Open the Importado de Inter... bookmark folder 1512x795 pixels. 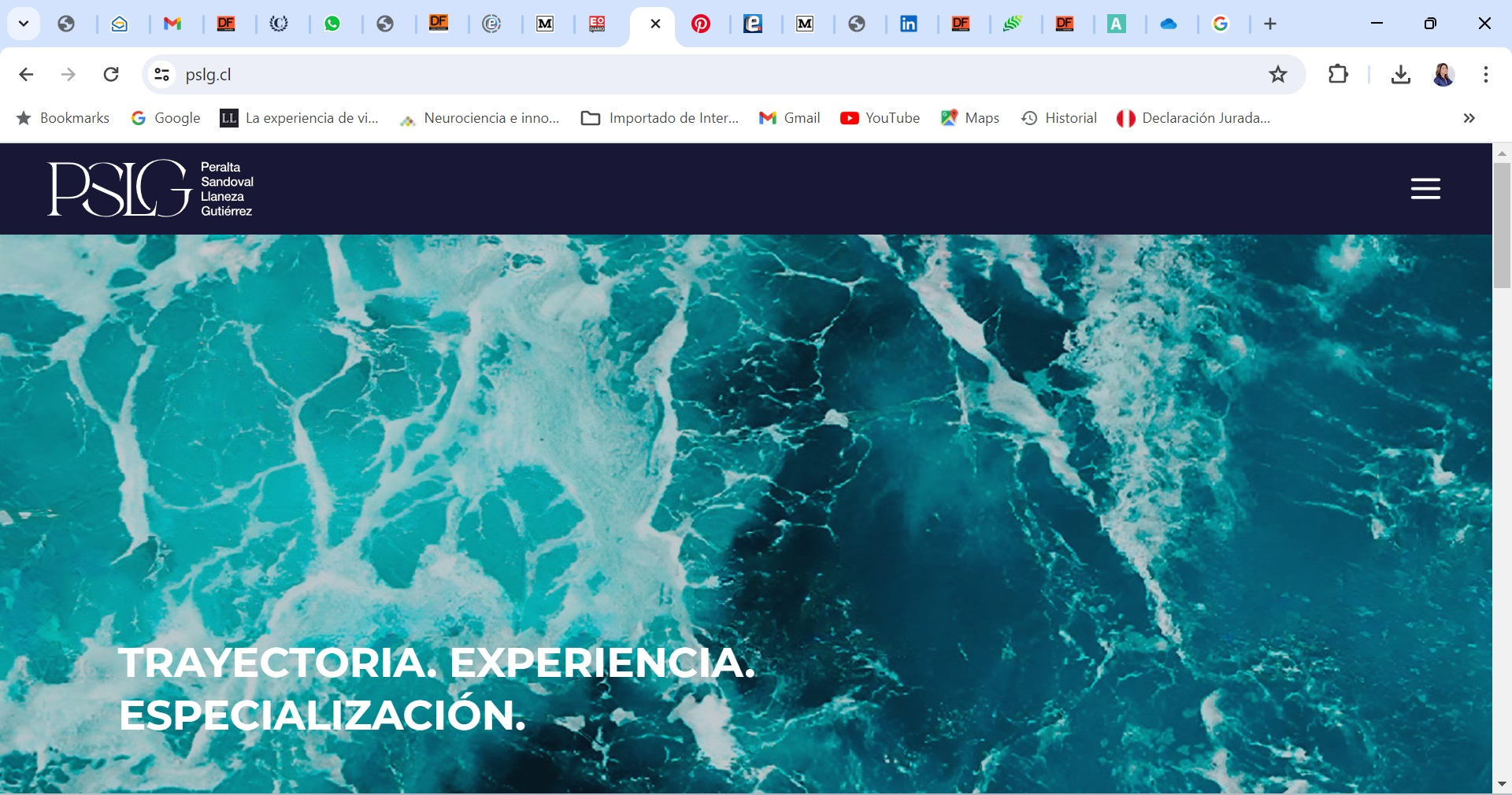(660, 118)
